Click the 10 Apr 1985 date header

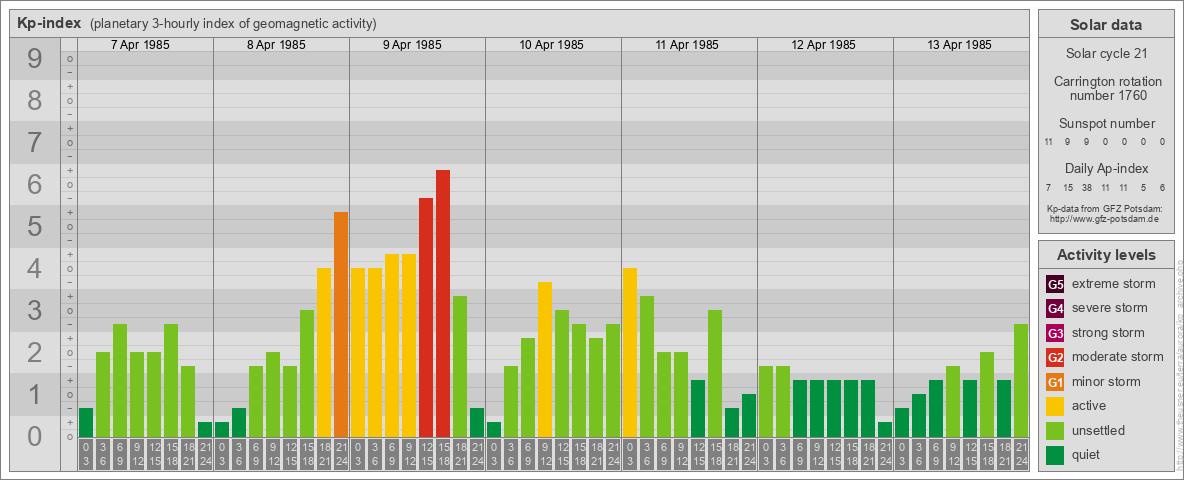click(x=551, y=45)
